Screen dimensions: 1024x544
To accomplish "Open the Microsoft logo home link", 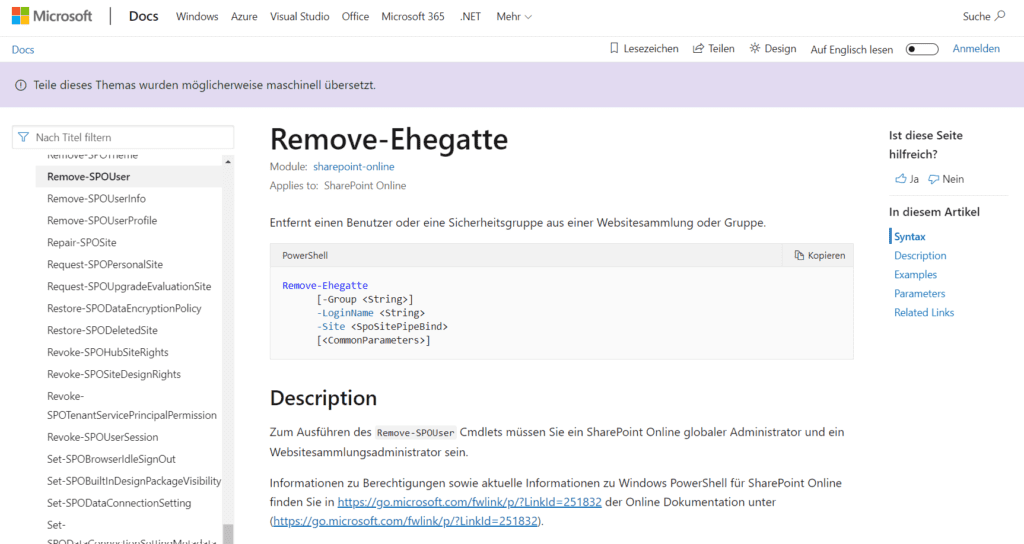I will (52, 16).
